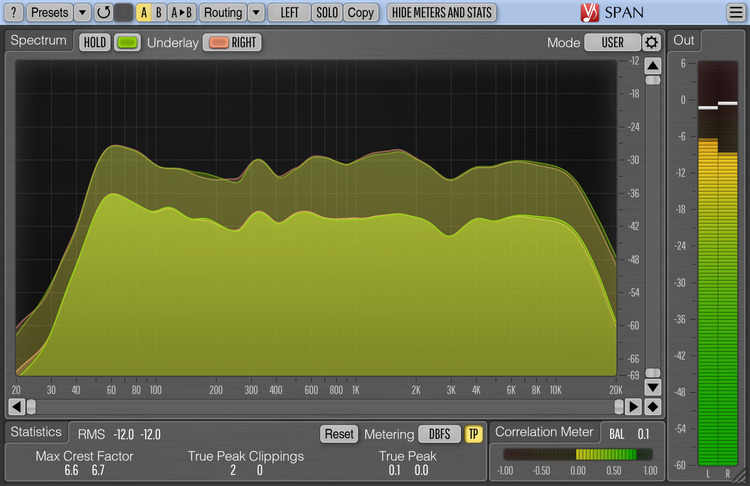750x486 pixels.
Task: Click the help question mark button
Action: coord(14,13)
